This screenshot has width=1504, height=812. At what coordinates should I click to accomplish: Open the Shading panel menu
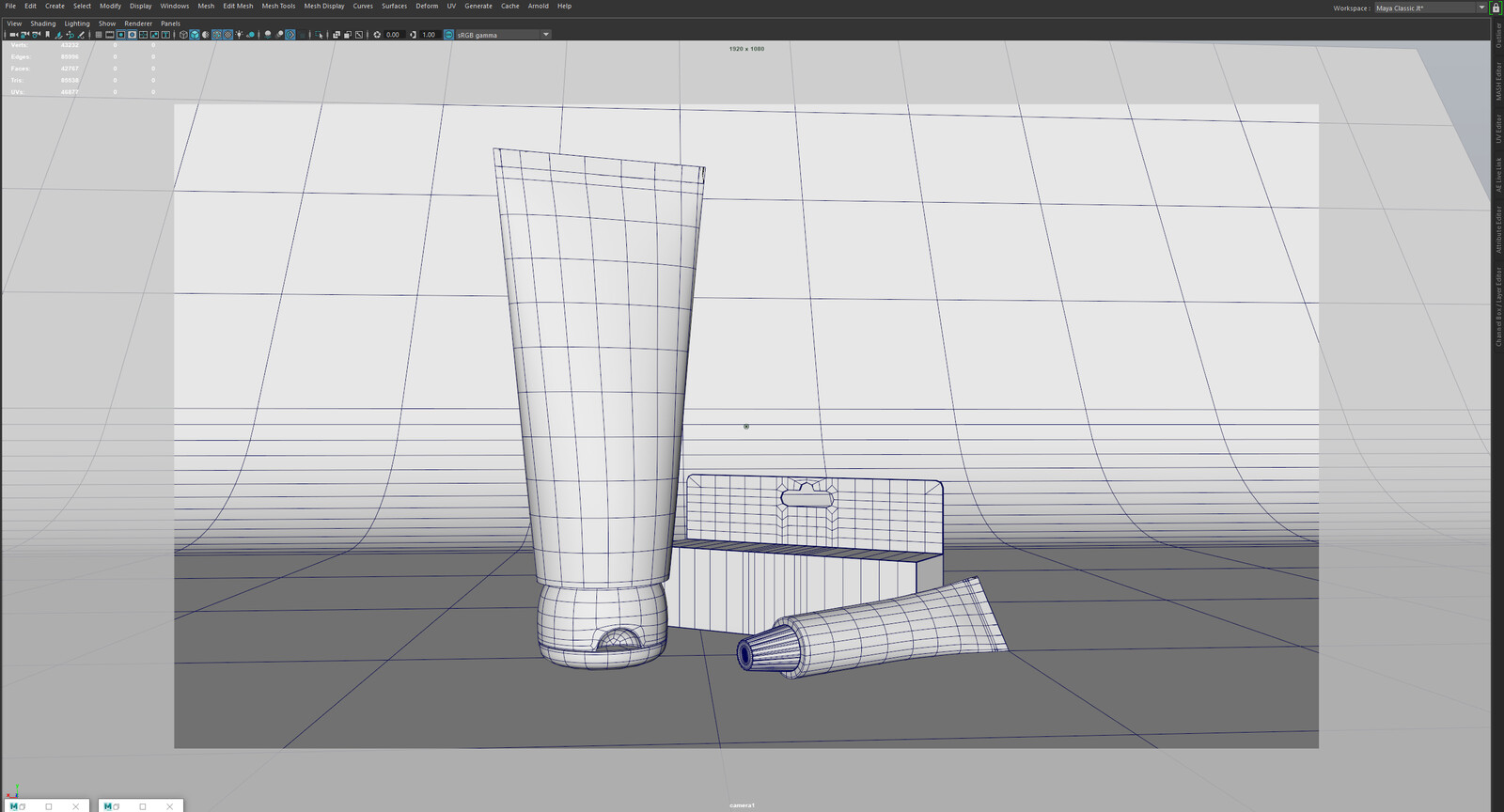42,23
